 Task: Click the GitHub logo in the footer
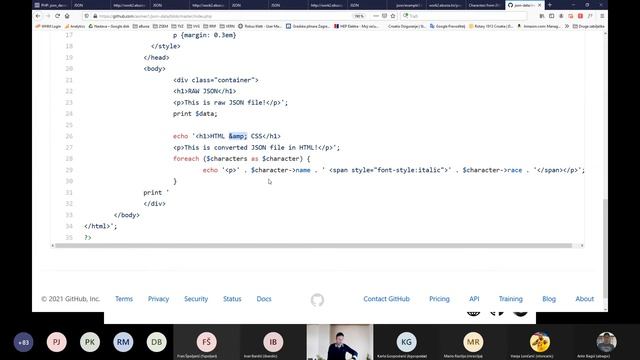[317, 300]
